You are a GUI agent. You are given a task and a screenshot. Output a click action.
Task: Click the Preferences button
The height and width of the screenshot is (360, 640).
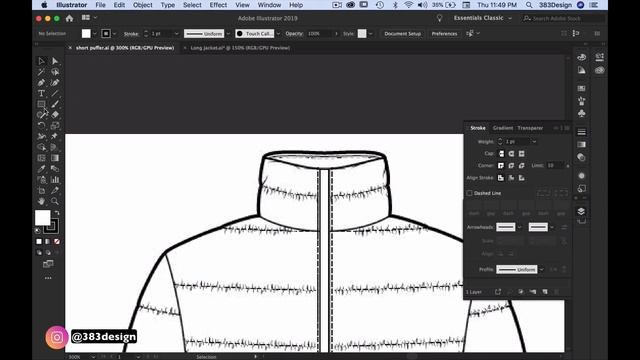click(444, 33)
